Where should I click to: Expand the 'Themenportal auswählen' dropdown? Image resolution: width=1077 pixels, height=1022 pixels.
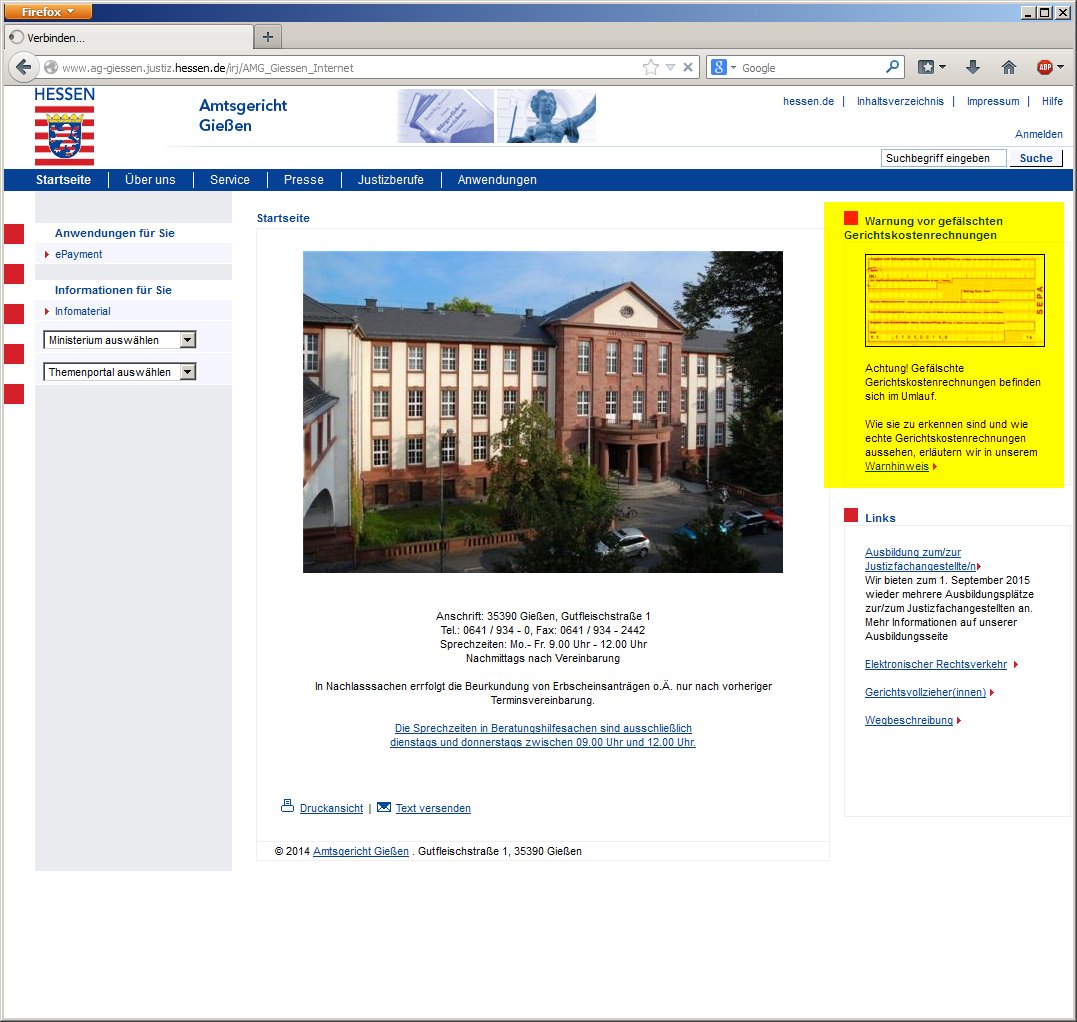point(120,372)
